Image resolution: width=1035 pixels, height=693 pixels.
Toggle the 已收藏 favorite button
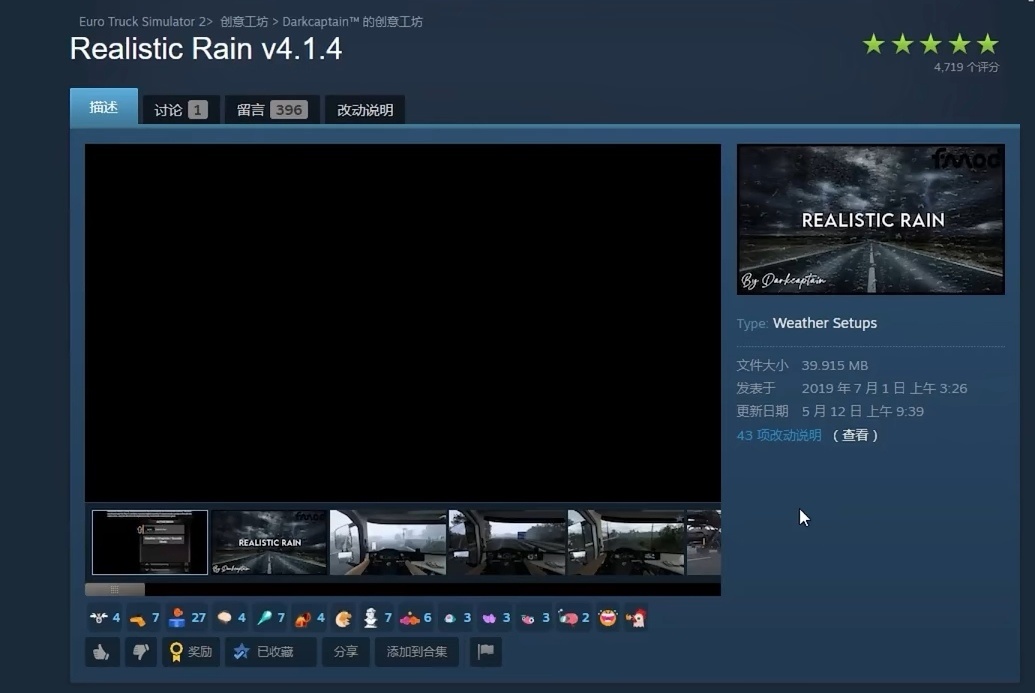[x=271, y=652]
